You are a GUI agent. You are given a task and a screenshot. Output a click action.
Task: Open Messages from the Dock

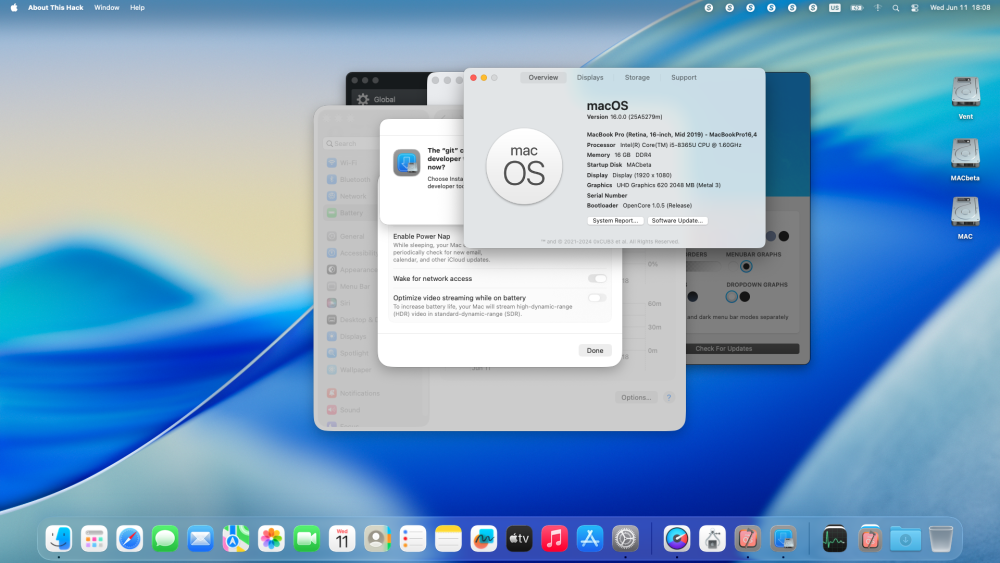click(x=165, y=539)
